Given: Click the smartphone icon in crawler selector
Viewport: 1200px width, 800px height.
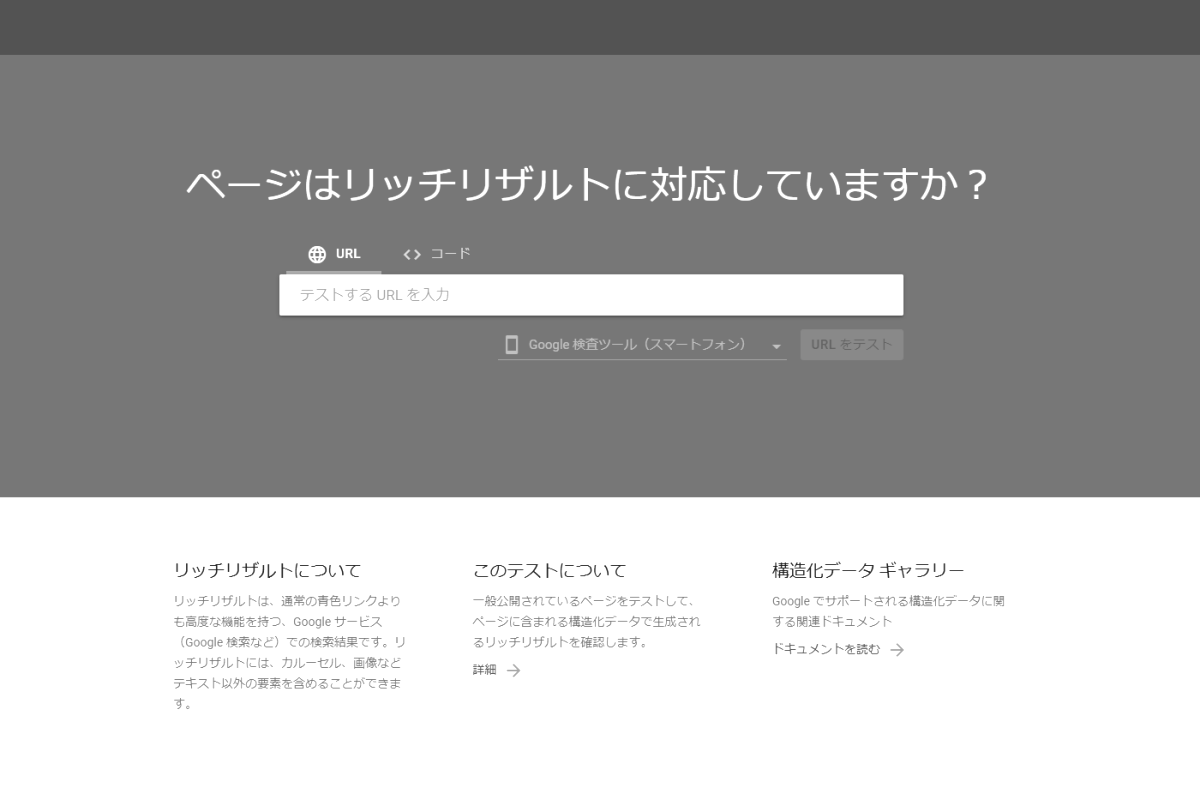Looking at the screenshot, I should point(512,345).
